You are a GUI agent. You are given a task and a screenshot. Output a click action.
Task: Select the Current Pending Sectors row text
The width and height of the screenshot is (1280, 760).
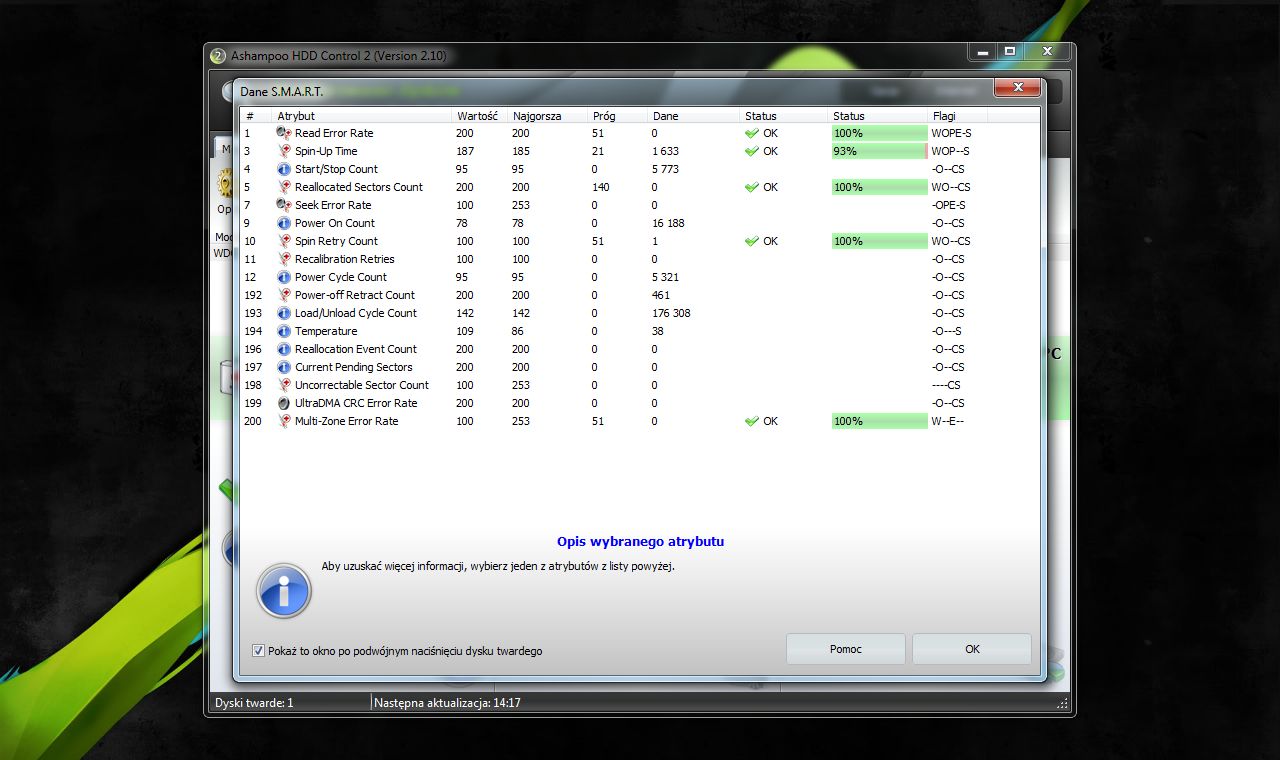click(354, 367)
